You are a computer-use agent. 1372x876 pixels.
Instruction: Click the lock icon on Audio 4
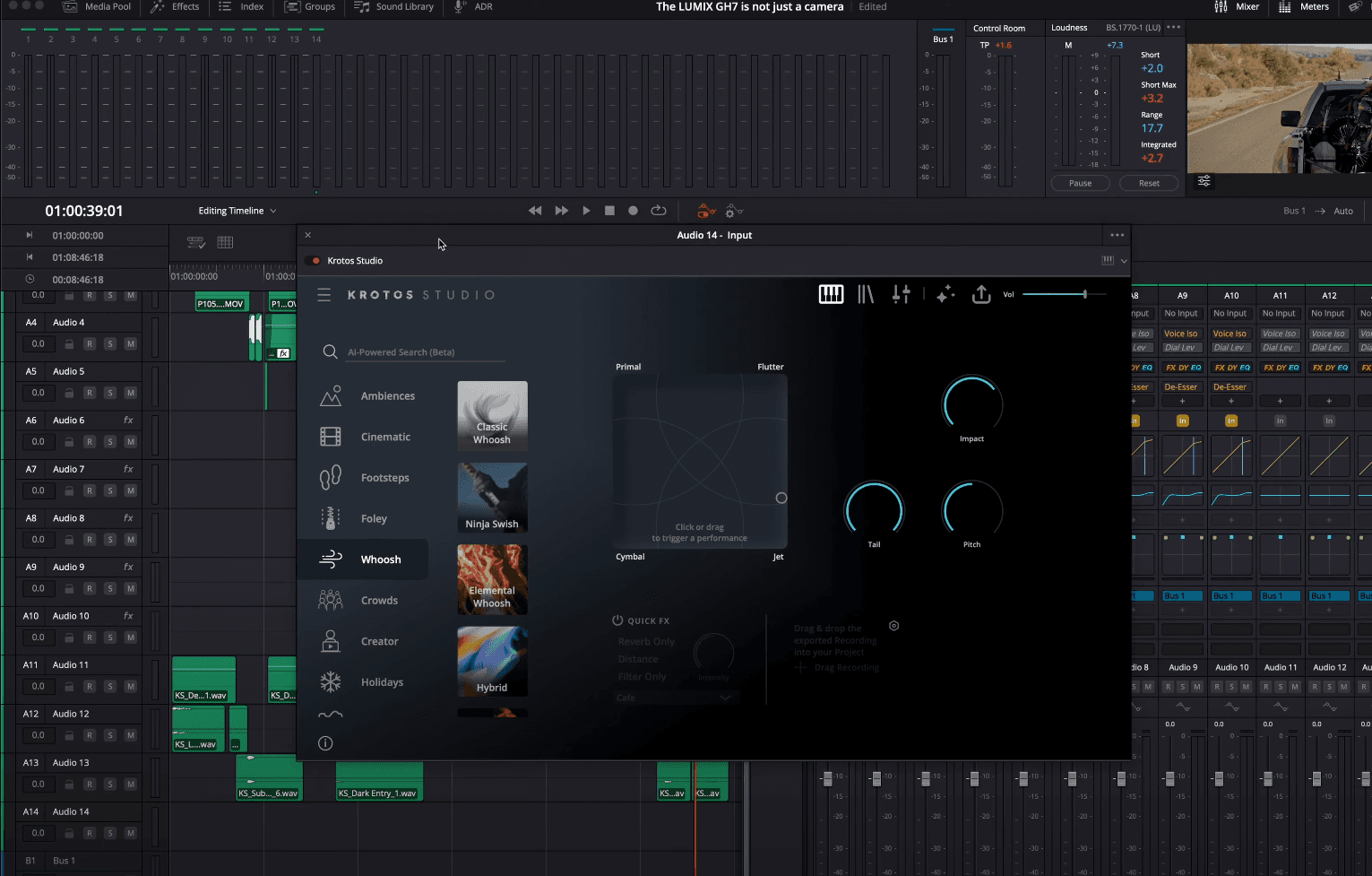pos(69,343)
